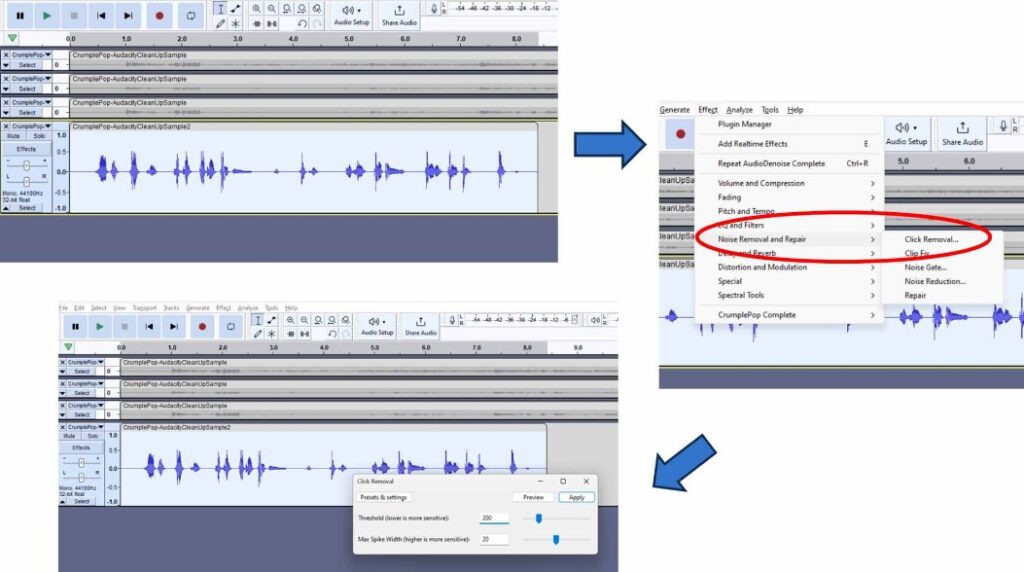Choose Clip Fix in the repair submenu
Screen dimensions: 1024x572
tap(917, 254)
